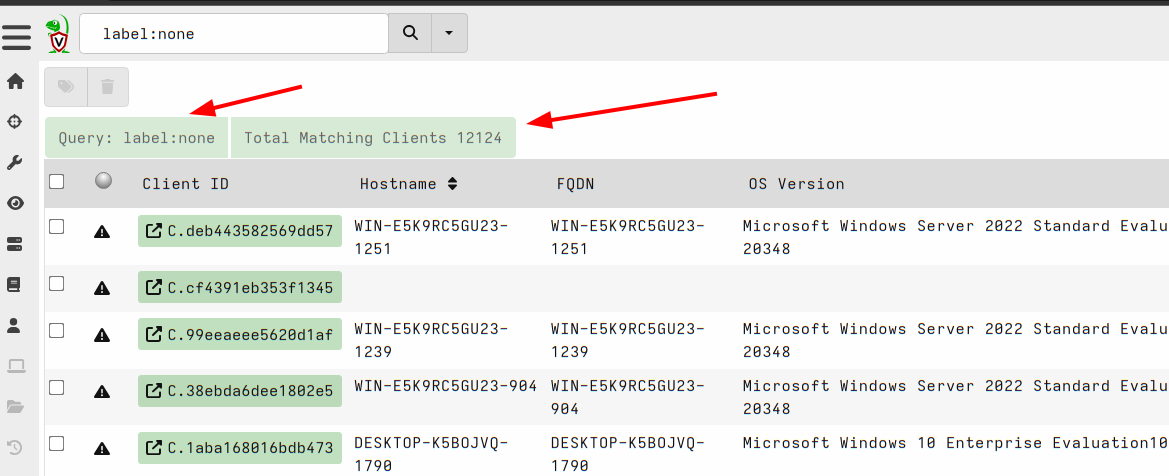Open Server Artifacts icon in sidebar
Viewport: 1169px width, 476px height.
(15, 244)
